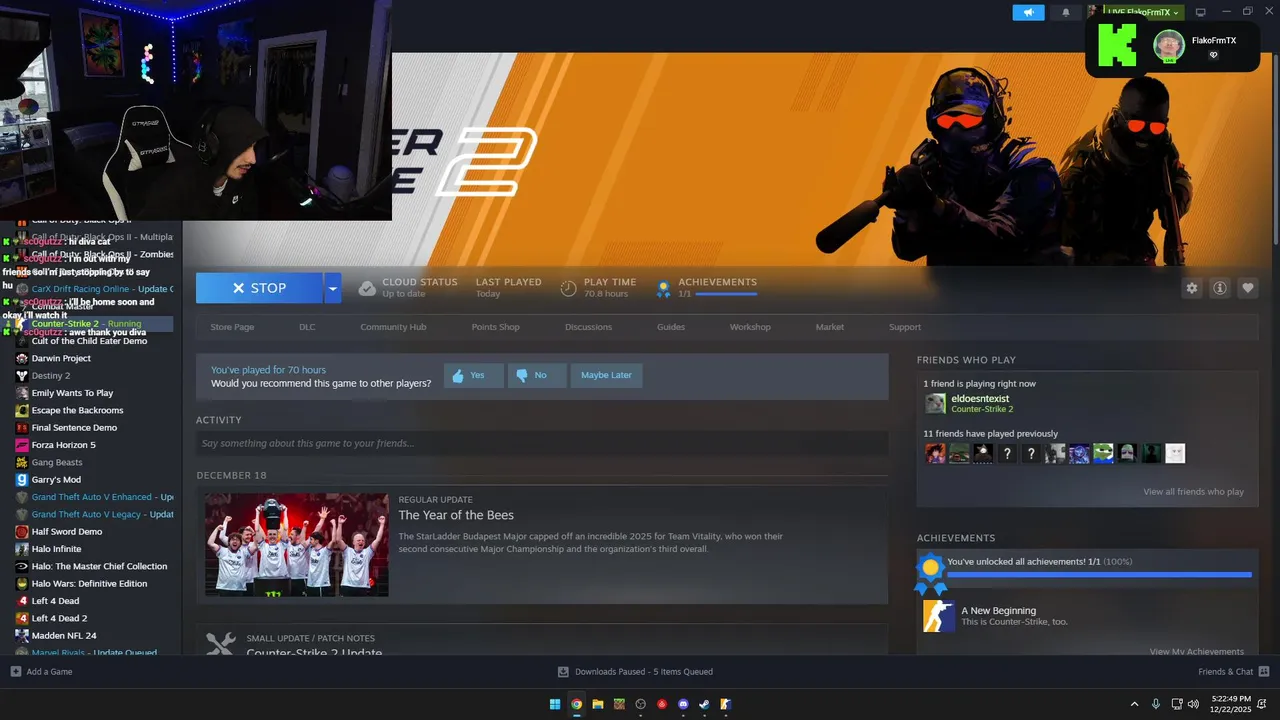Open A New Beginning achievement icon
1280x720 pixels.
coord(938,616)
